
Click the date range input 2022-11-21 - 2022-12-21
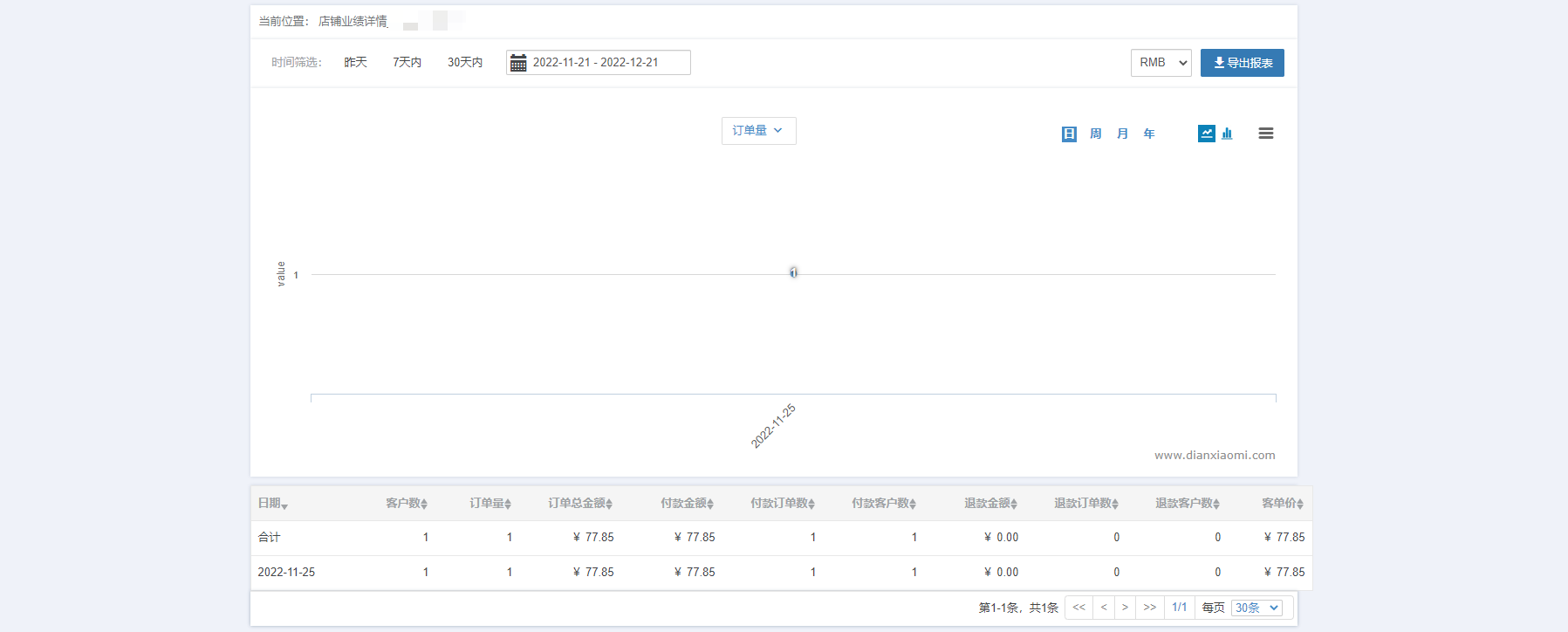pyautogui.click(x=599, y=63)
